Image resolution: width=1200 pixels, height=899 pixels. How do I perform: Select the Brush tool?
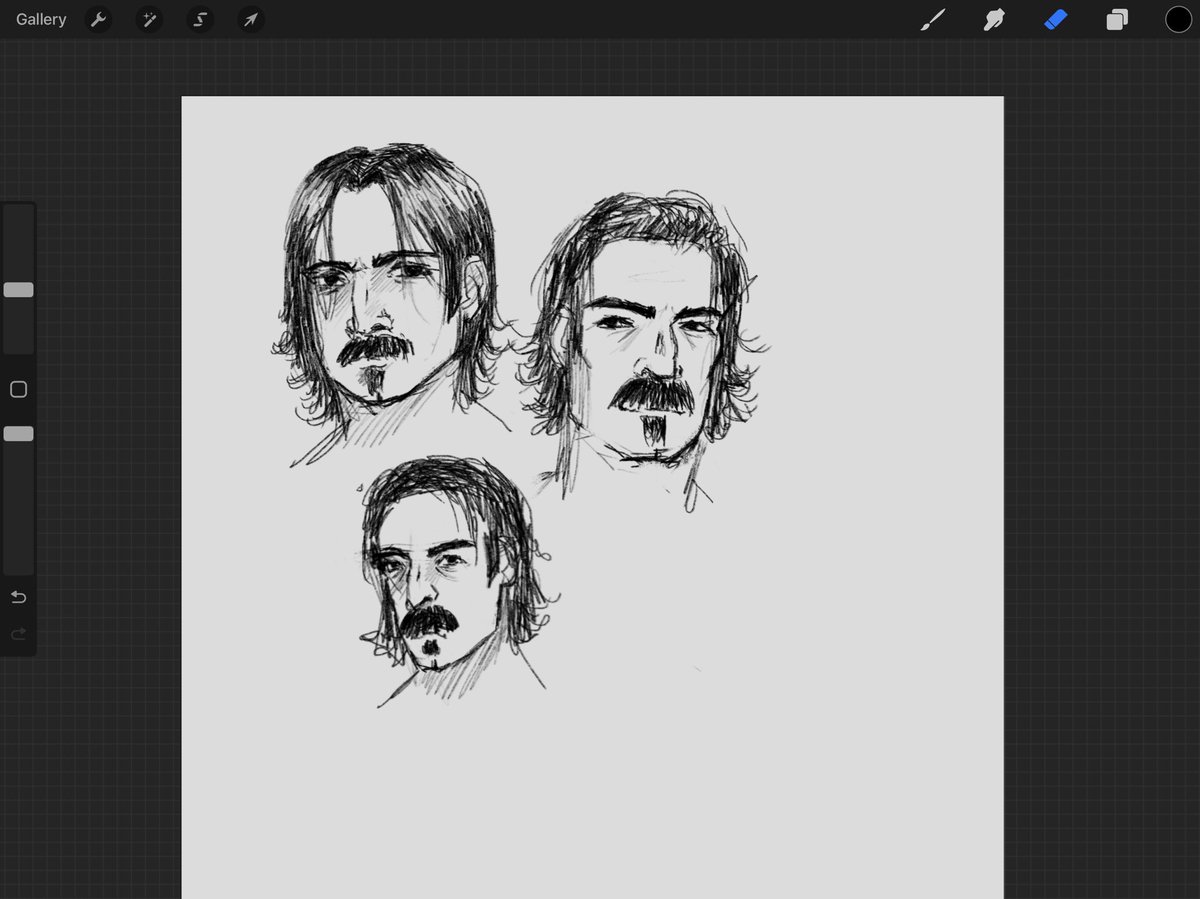(932, 19)
